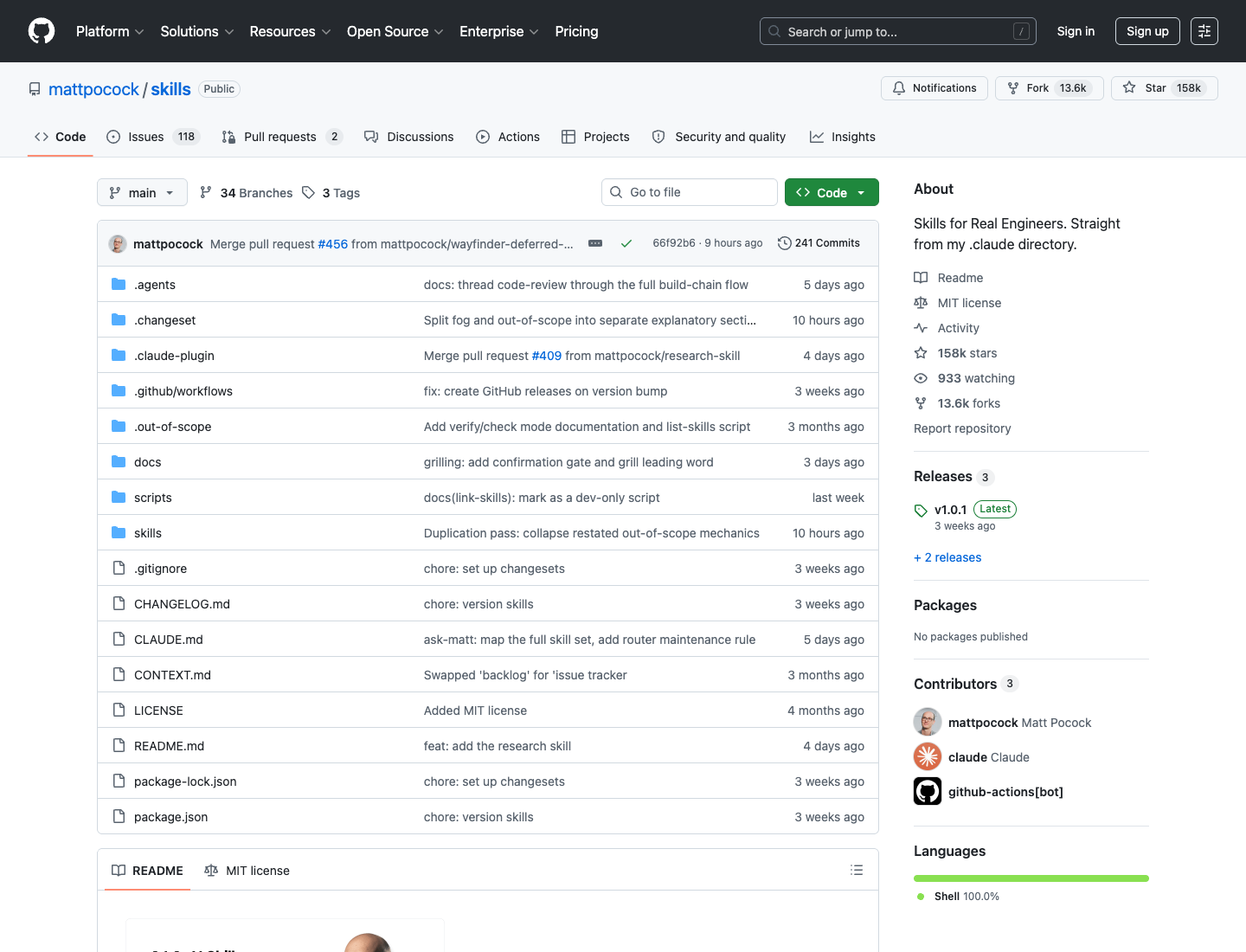
Task: Star the skills repository
Action: coord(1165,88)
